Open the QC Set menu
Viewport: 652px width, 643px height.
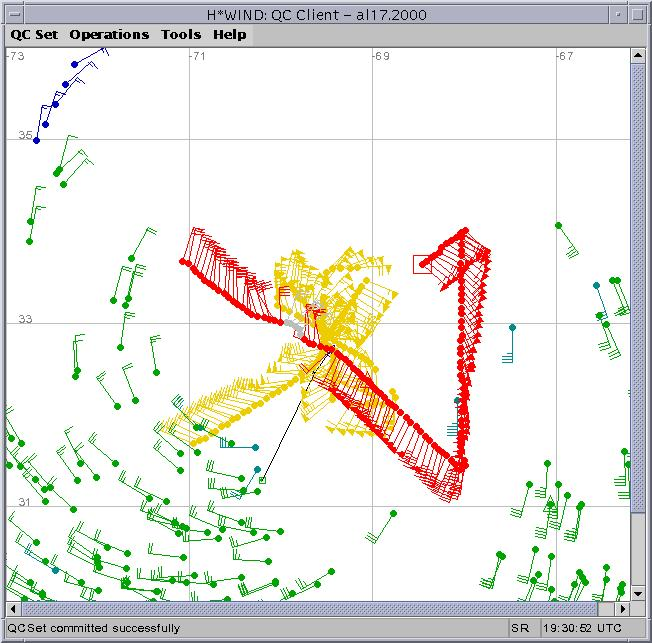point(34,34)
